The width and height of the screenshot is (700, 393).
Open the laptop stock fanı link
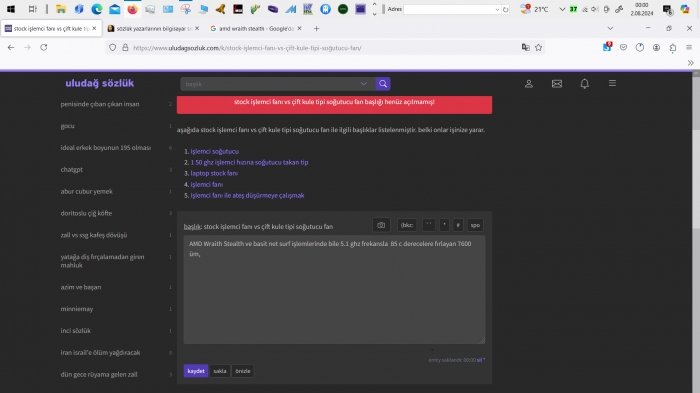click(x=214, y=173)
